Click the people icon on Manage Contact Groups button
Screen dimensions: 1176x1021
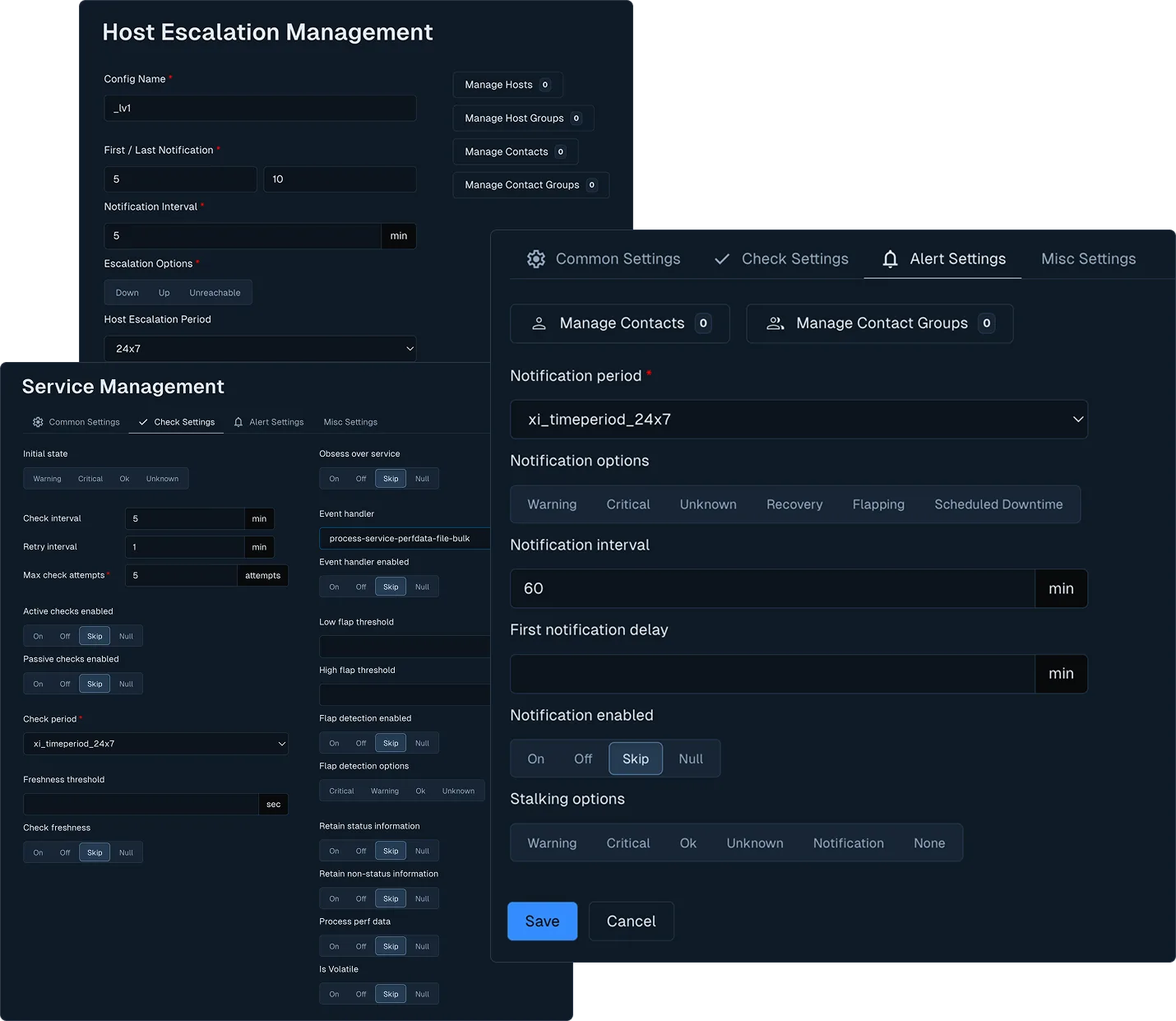pos(776,323)
